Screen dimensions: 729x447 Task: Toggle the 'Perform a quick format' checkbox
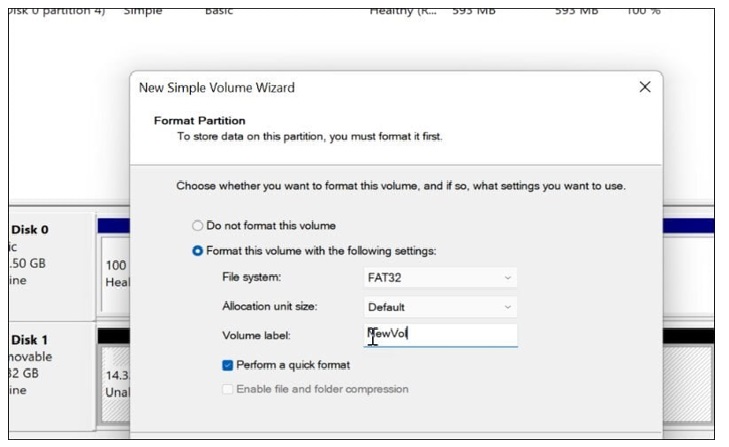pos(229,366)
